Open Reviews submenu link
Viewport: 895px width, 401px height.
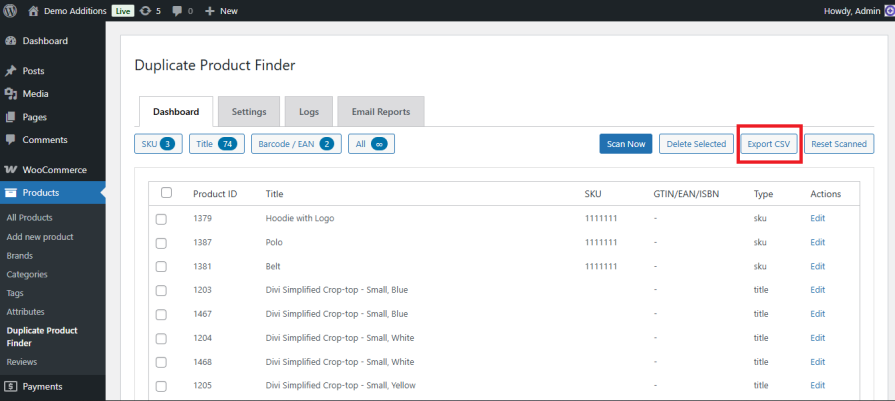click(x=22, y=362)
